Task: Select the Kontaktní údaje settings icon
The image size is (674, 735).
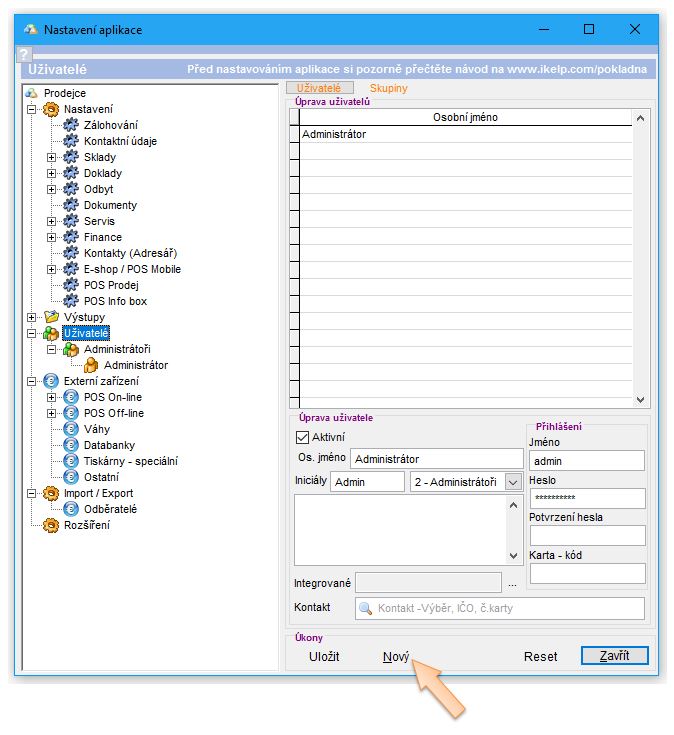Action: [x=70, y=141]
